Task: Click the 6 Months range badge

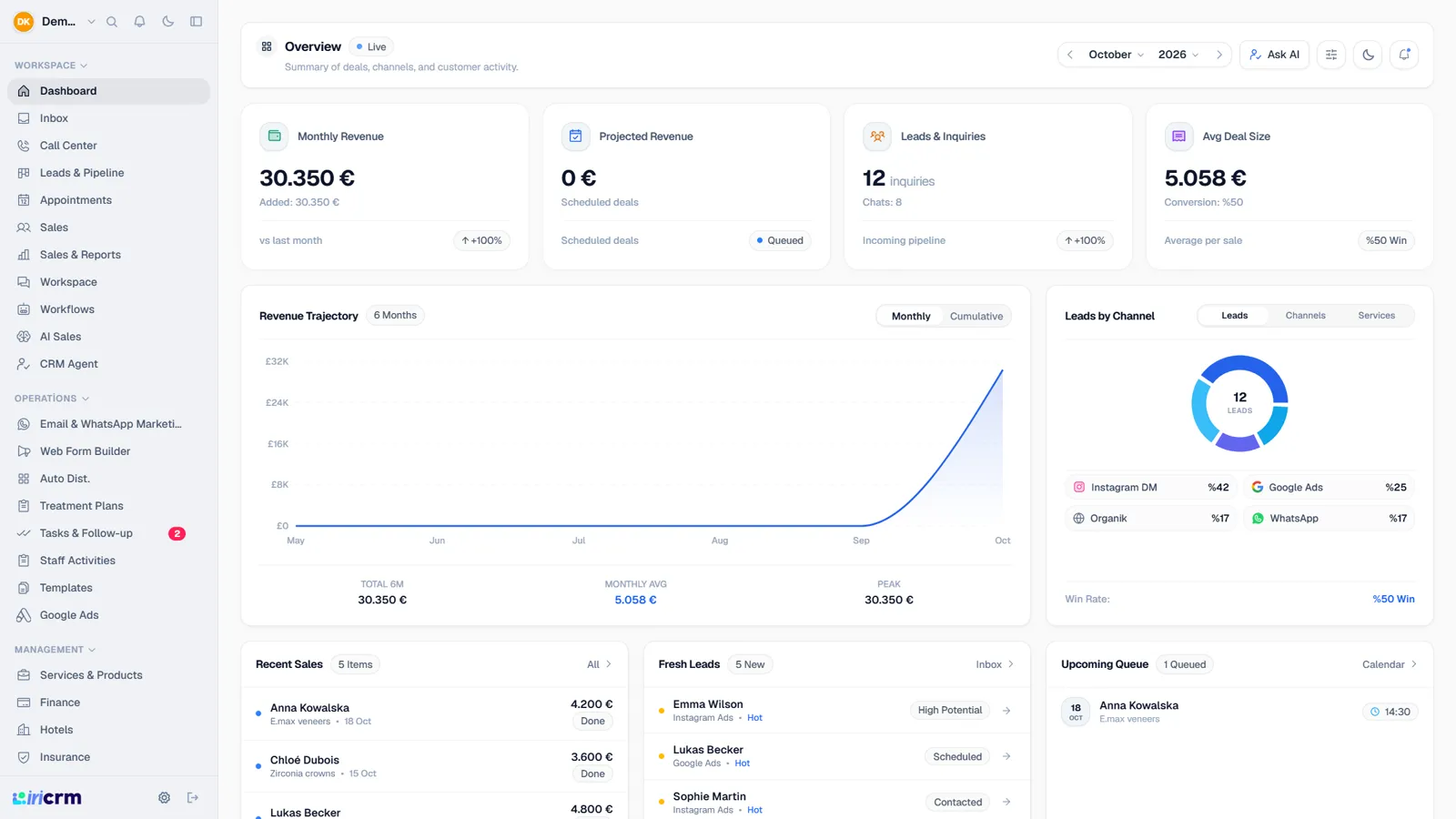Action: pos(395,316)
